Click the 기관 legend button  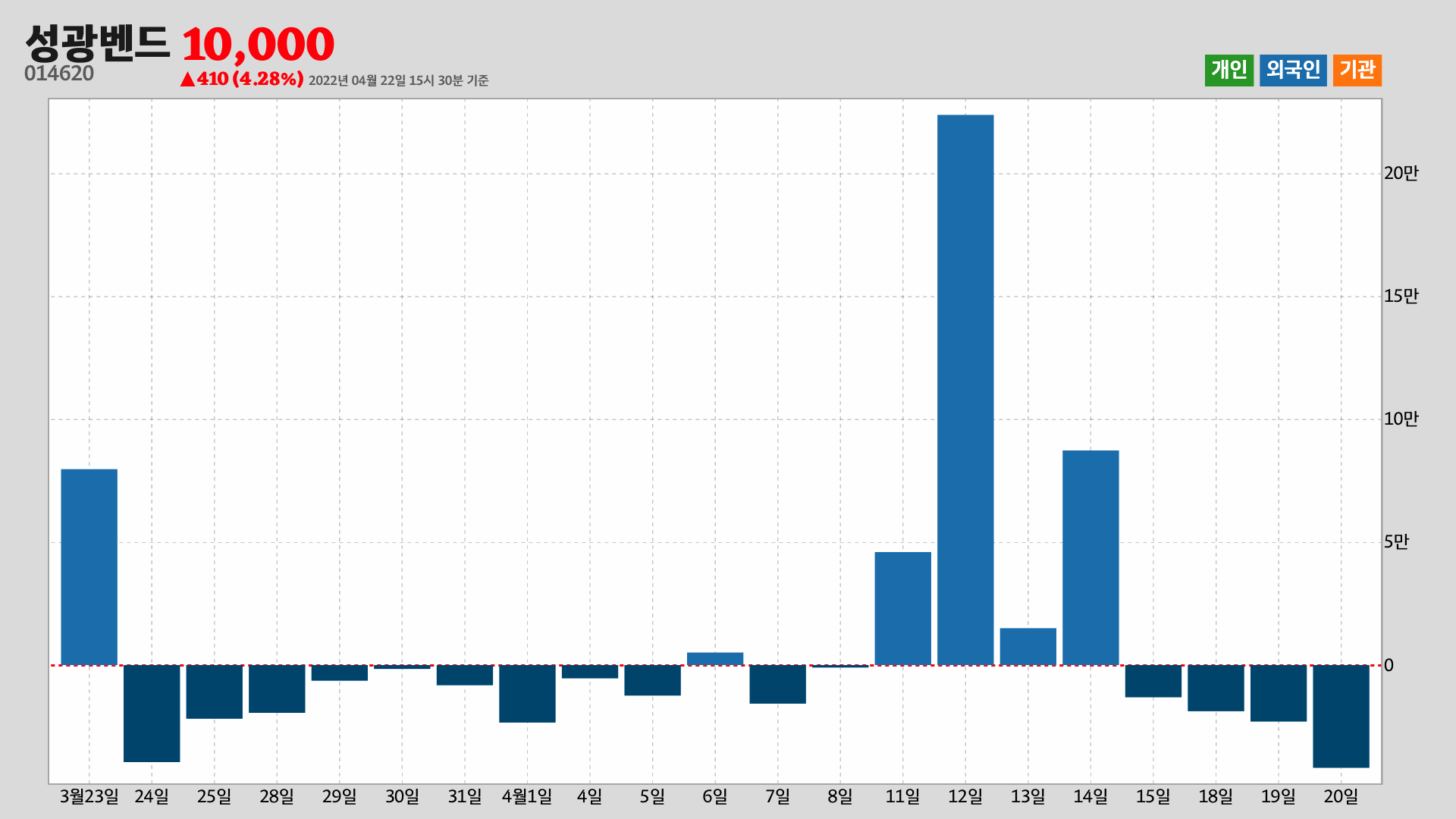click(x=1357, y=71)
